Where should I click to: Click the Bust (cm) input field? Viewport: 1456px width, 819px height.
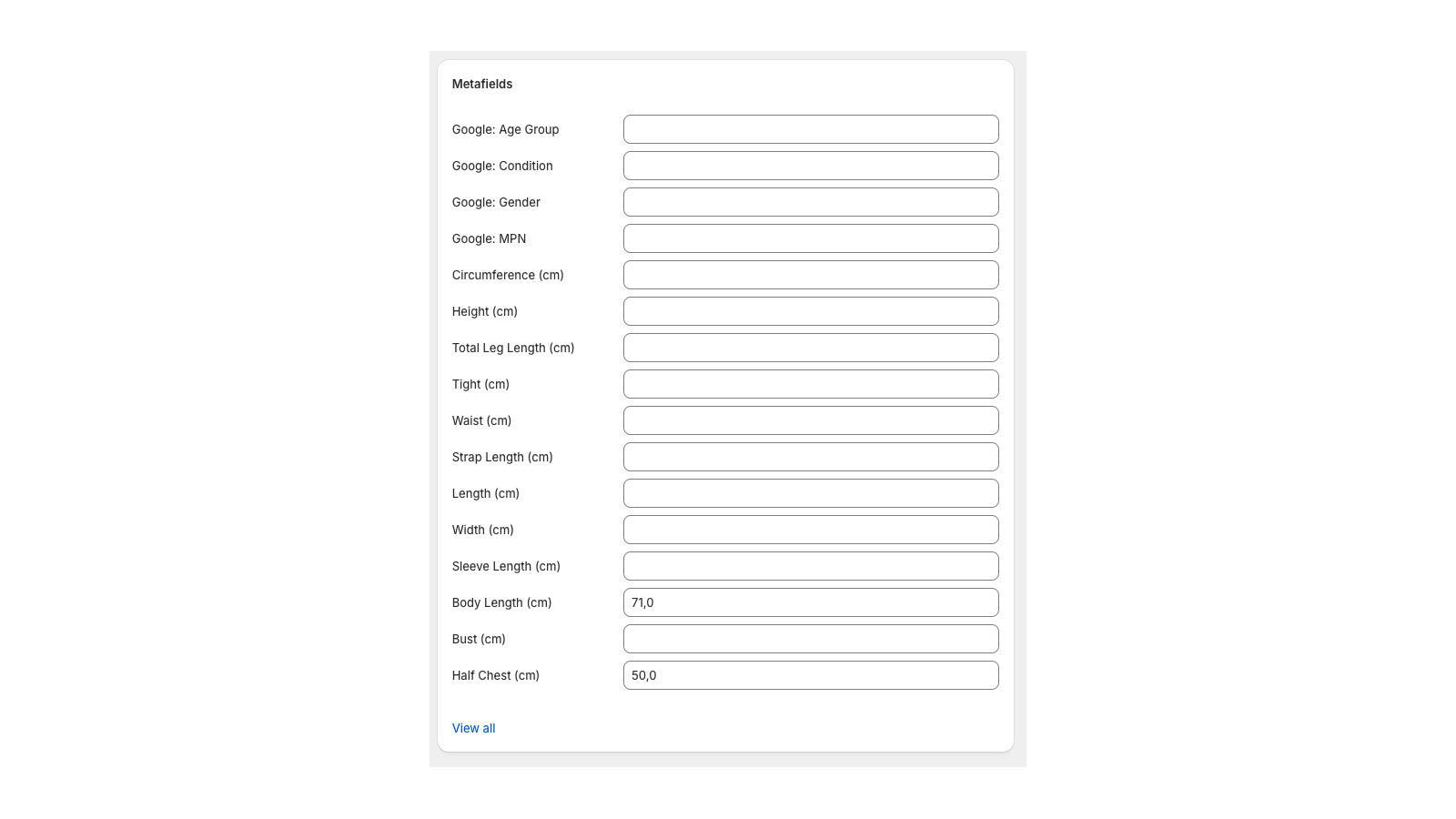click(810, 639)
